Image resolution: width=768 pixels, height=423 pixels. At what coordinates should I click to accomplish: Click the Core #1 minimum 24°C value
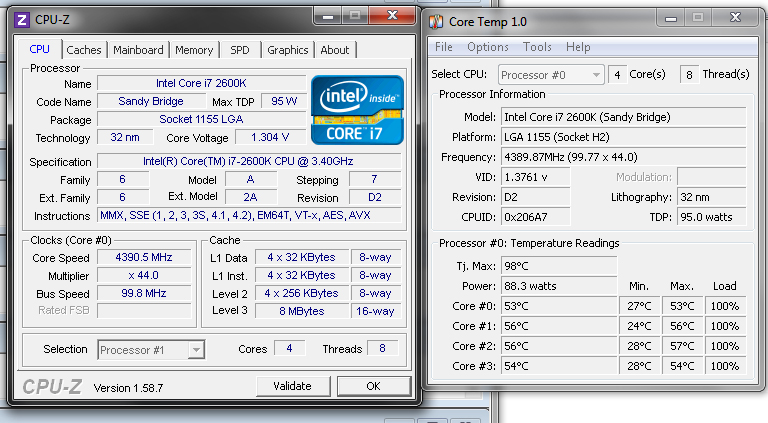pos(640,327)
